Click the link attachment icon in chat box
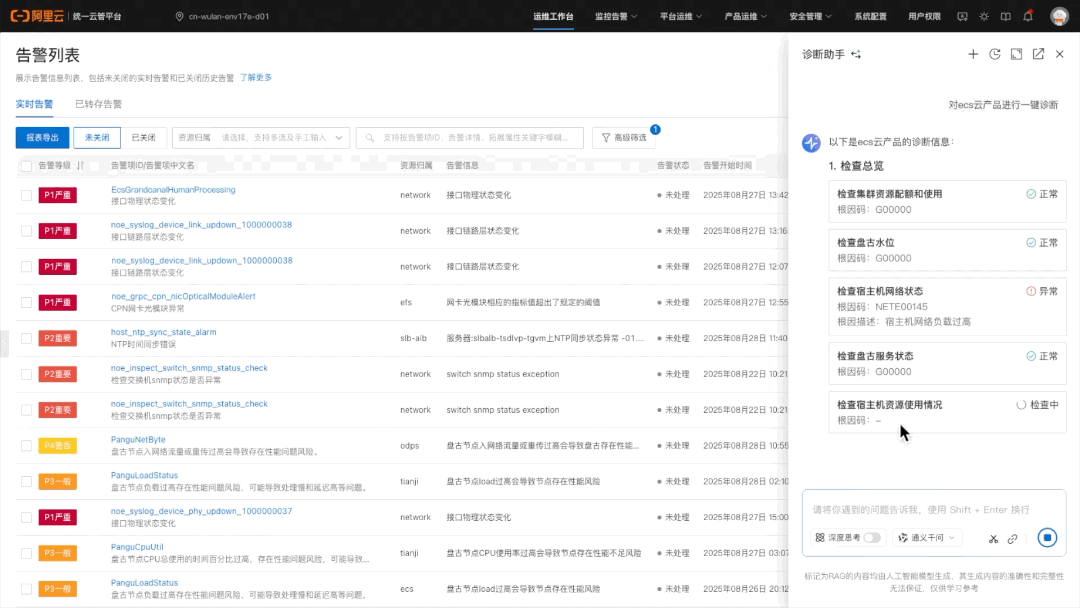 (x=1012, y=538)
